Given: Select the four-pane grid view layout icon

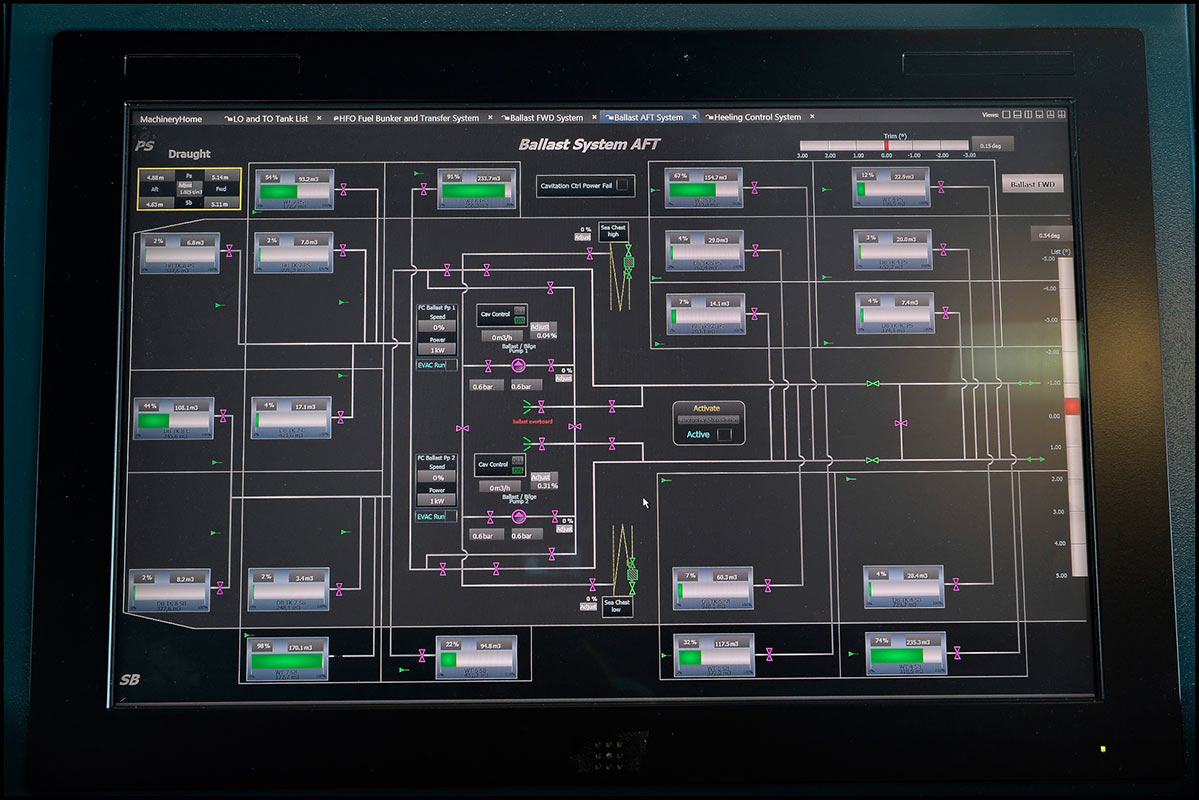Looking at the screenshot, I should (1062, 114).
